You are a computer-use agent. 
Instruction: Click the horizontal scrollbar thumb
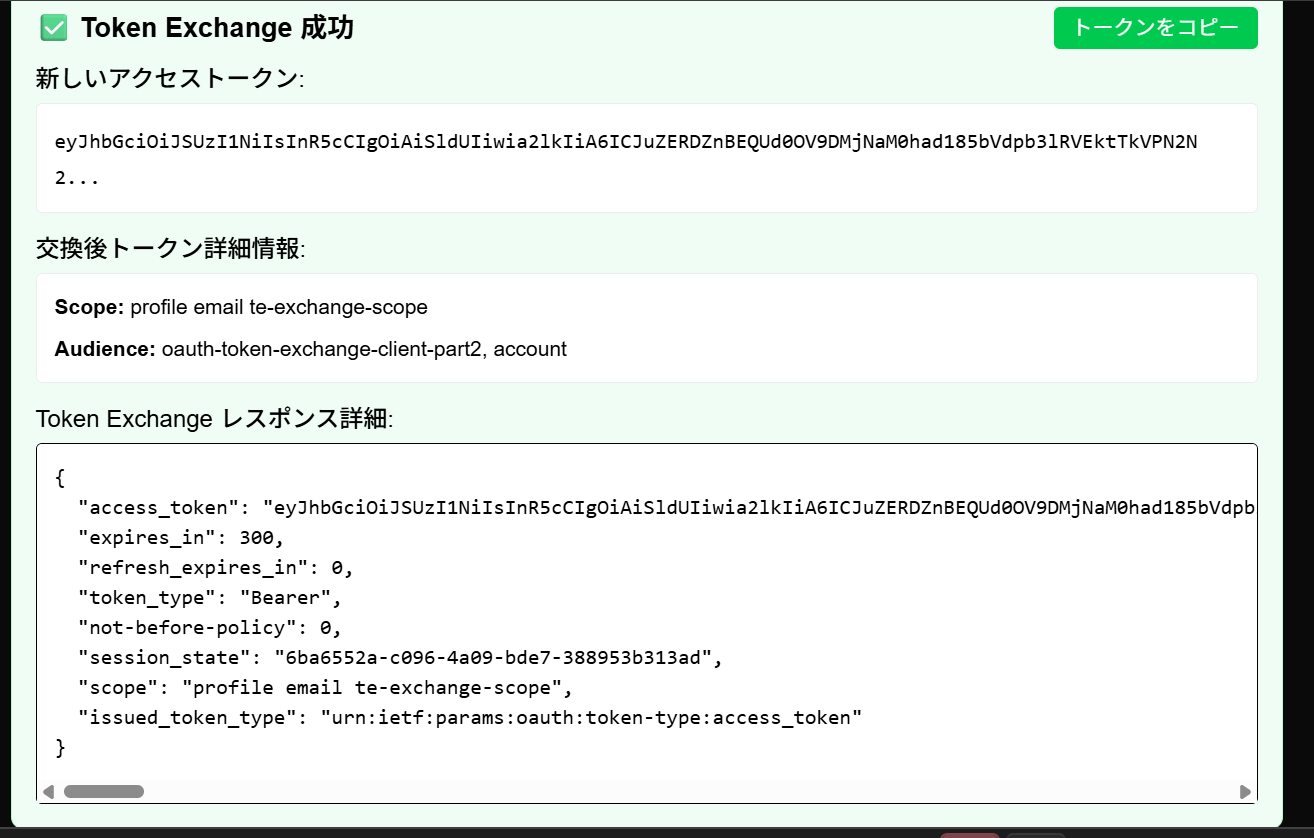point(103,792)
